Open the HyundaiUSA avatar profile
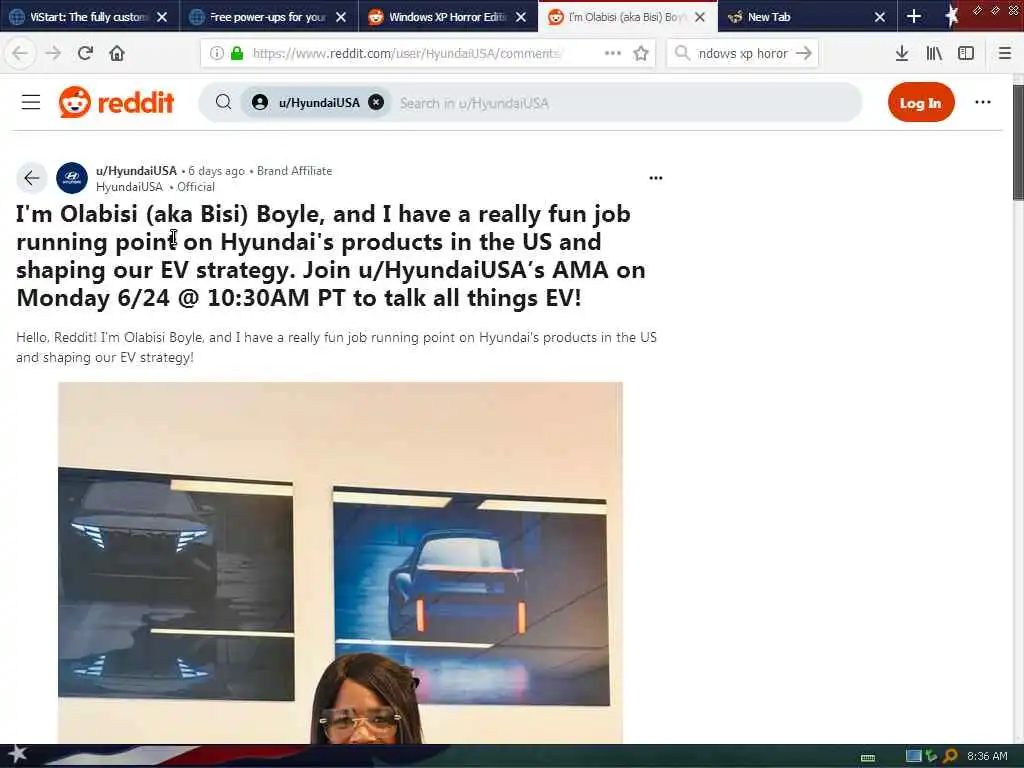 72,178
